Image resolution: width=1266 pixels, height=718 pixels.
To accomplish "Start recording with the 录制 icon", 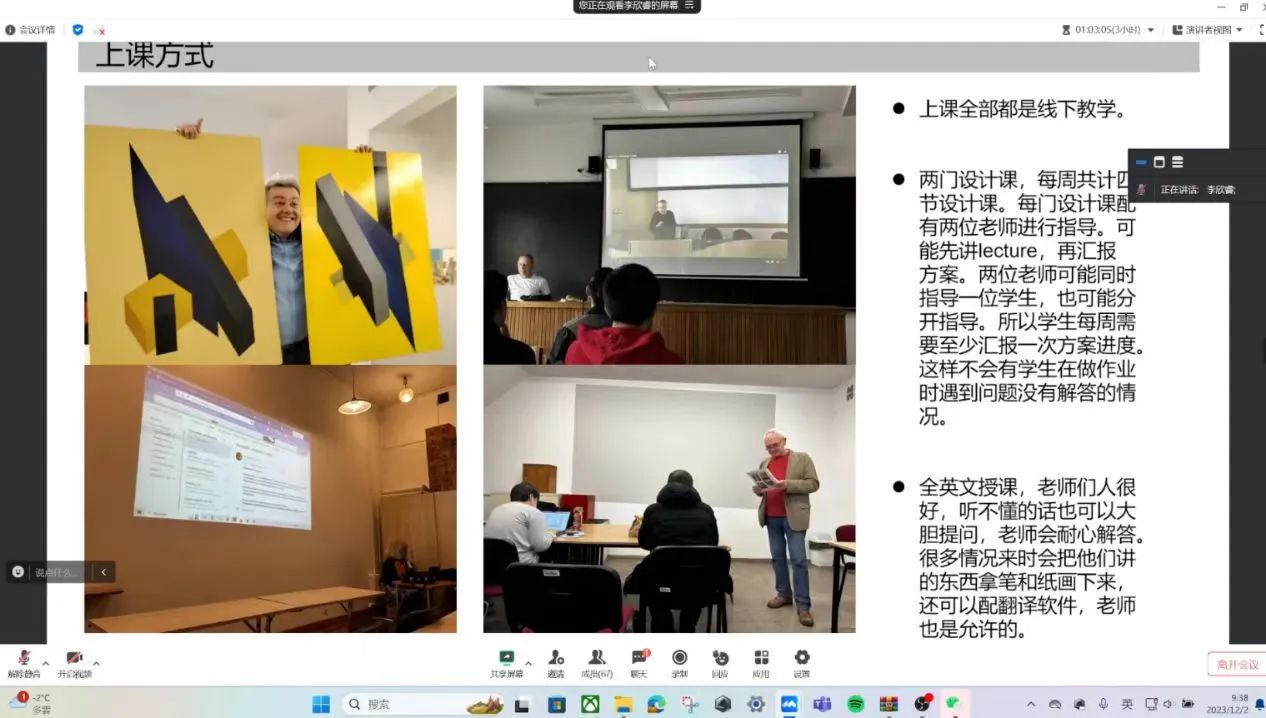I will (680, 660).
